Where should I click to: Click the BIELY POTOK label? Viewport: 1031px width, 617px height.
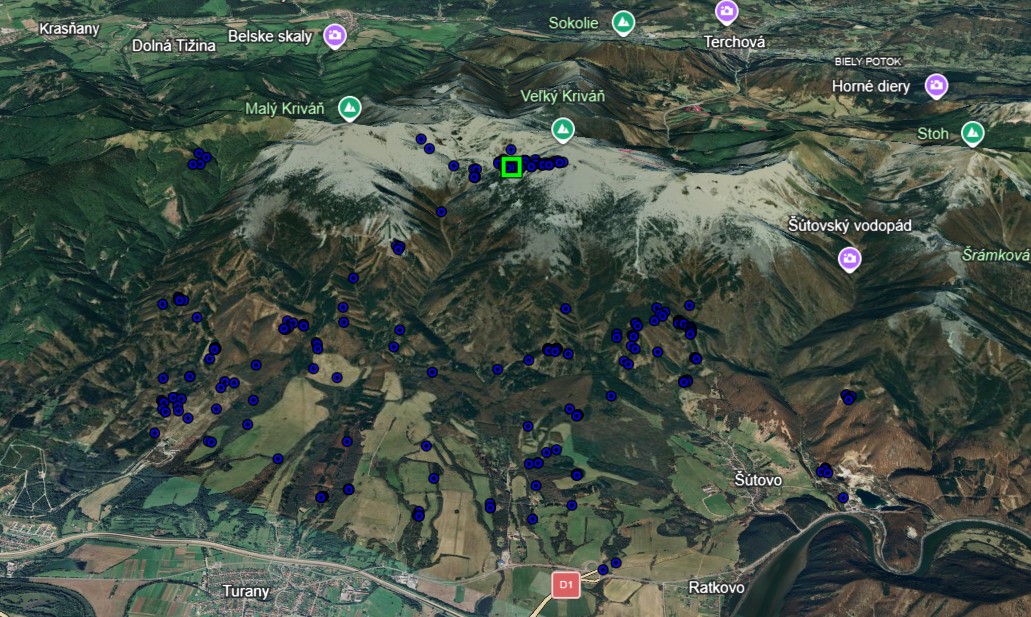pos(868,61)
